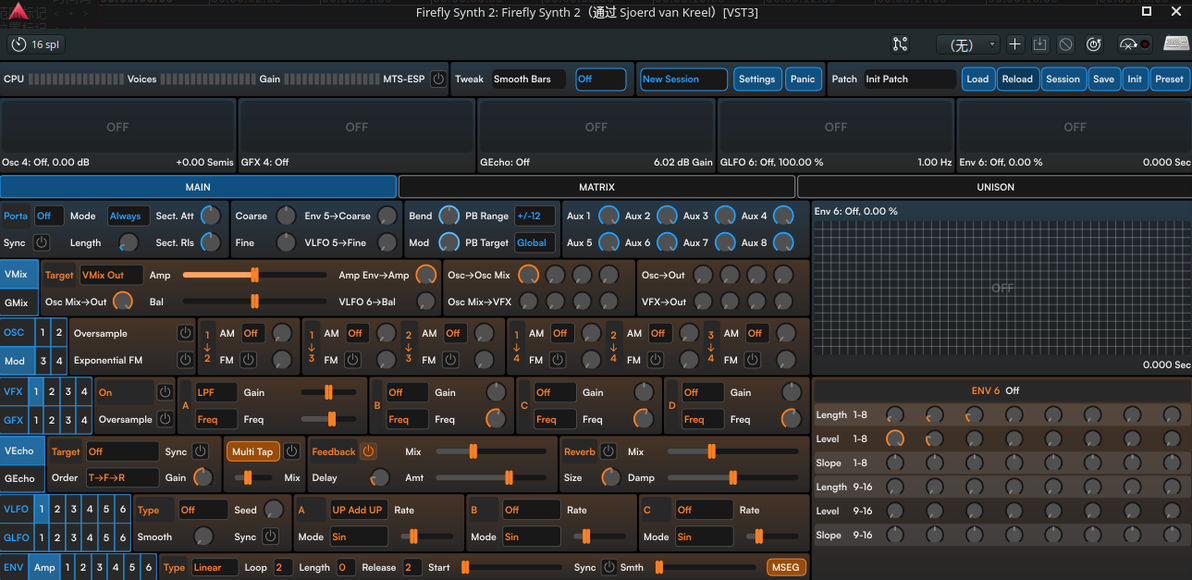
Task: Click the Bend knob
Action: point(449,216)
